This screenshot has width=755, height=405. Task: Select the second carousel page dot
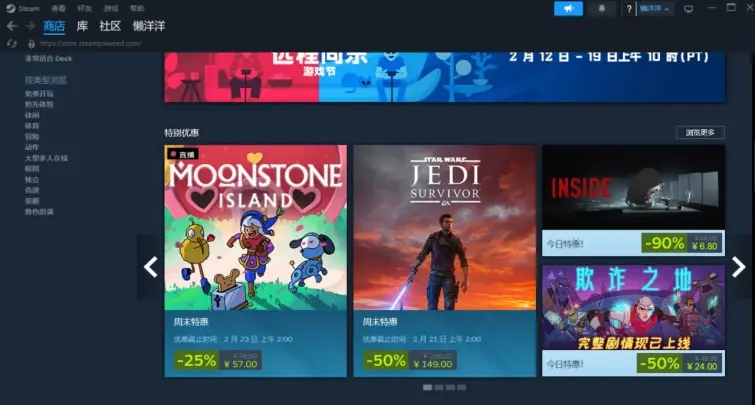(439, 387)
